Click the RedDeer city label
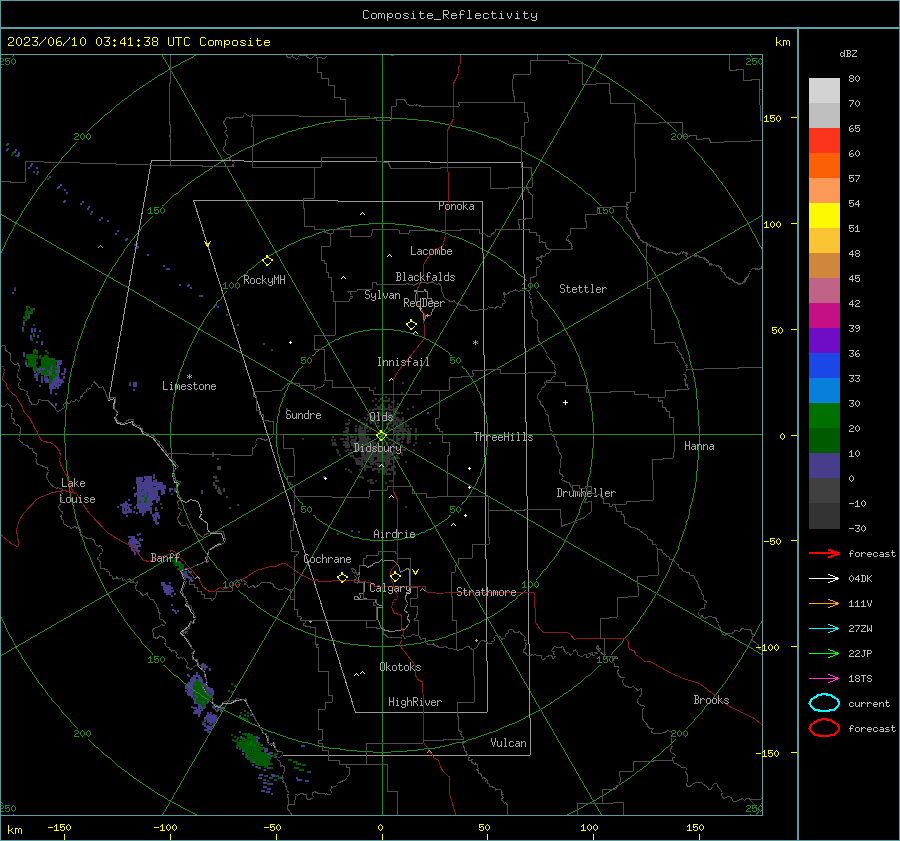Screen dimensions: 900x841 424,303
